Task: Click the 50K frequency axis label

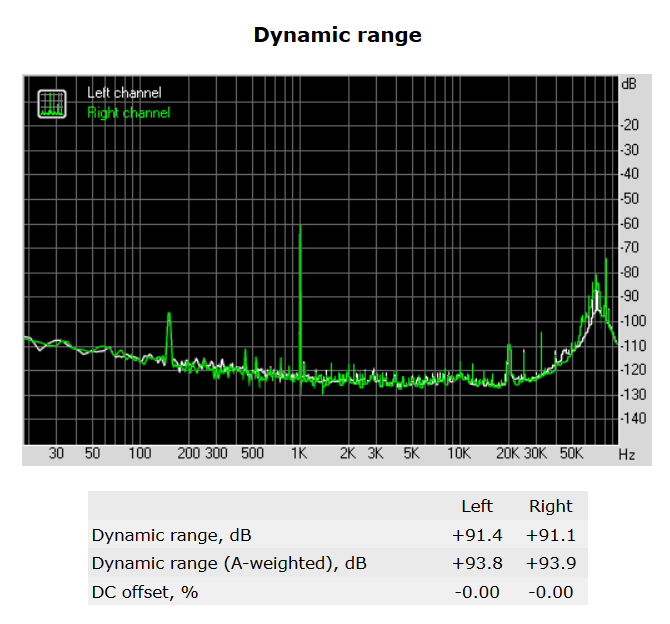Action: (x=571, y=453)
